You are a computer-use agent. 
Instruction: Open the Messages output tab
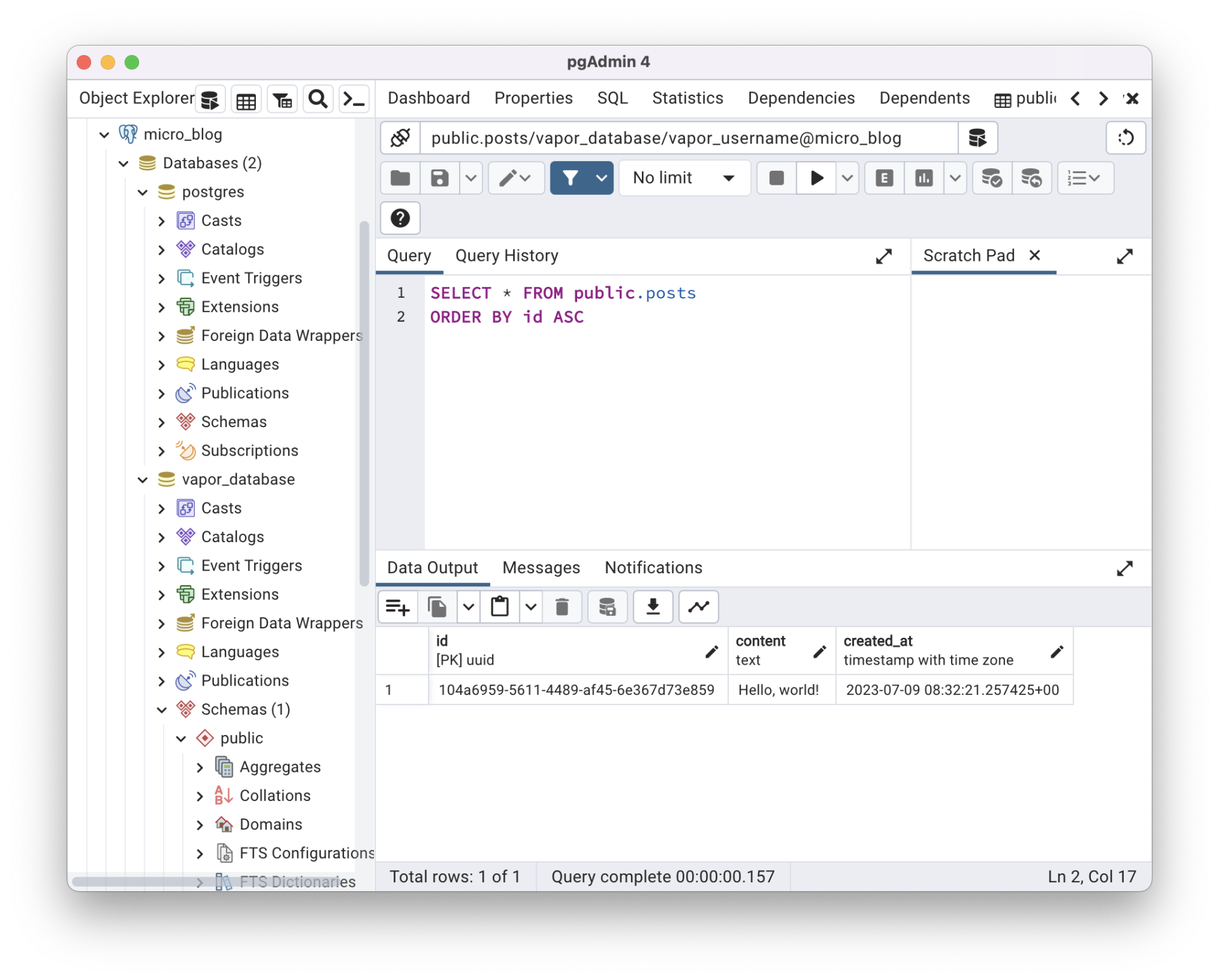pyautogui.click(x=541, y=567)
